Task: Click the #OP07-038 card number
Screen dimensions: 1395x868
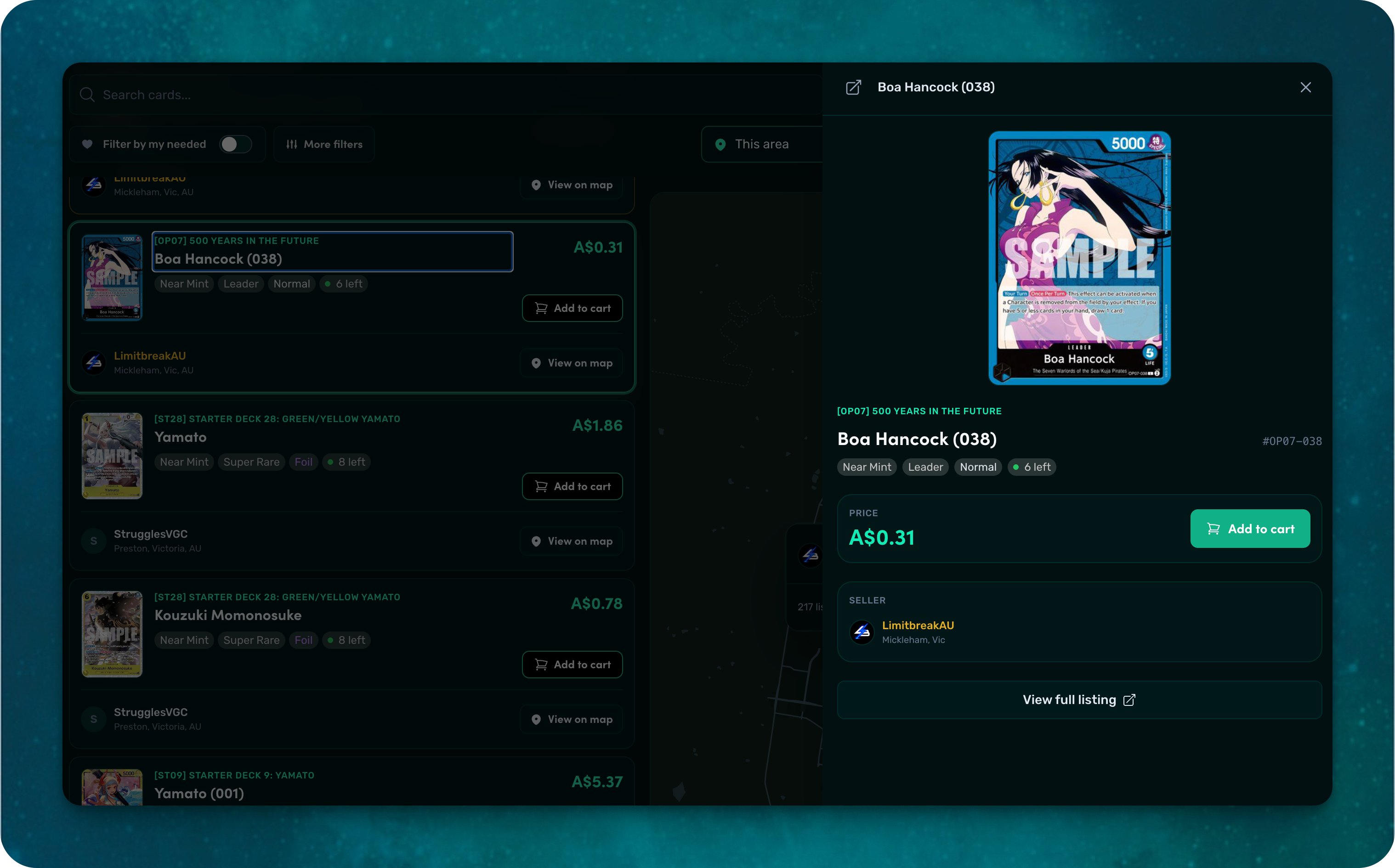Action: (1292, 441)
